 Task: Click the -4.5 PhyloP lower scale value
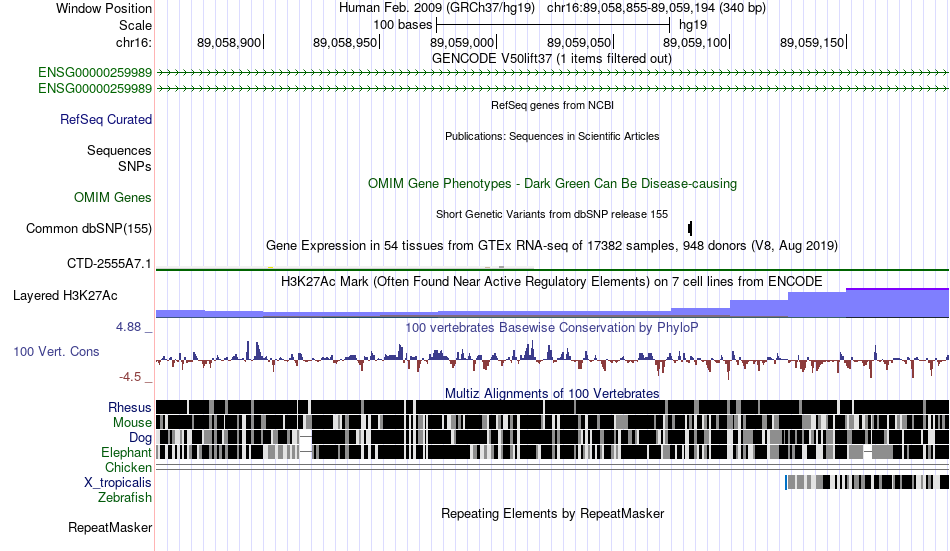pyautogui.click(x=130, y=377)
